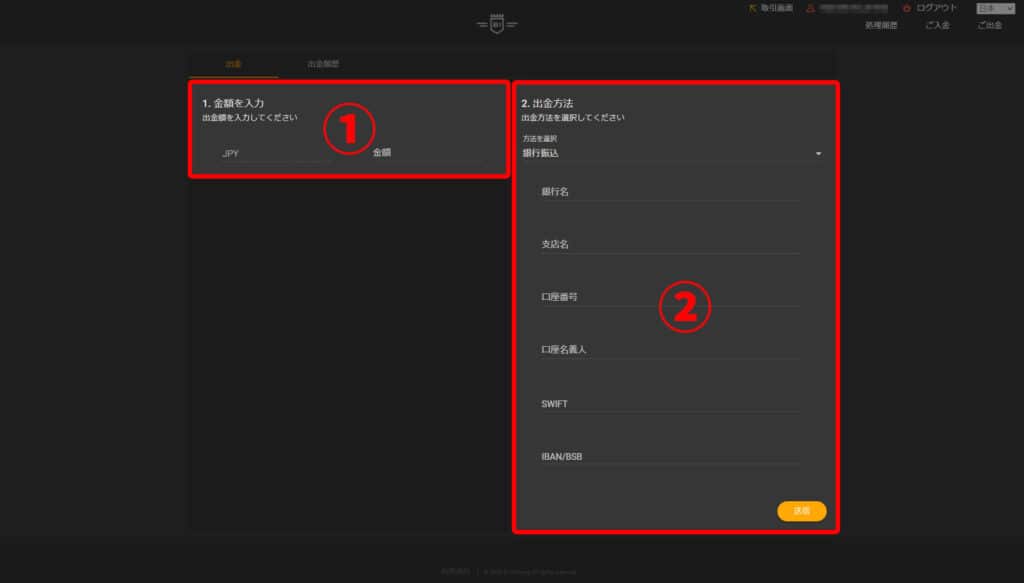The image size is (1024, 583).
Task: Click the red logout power icon
Action: [x=906, y=8]
